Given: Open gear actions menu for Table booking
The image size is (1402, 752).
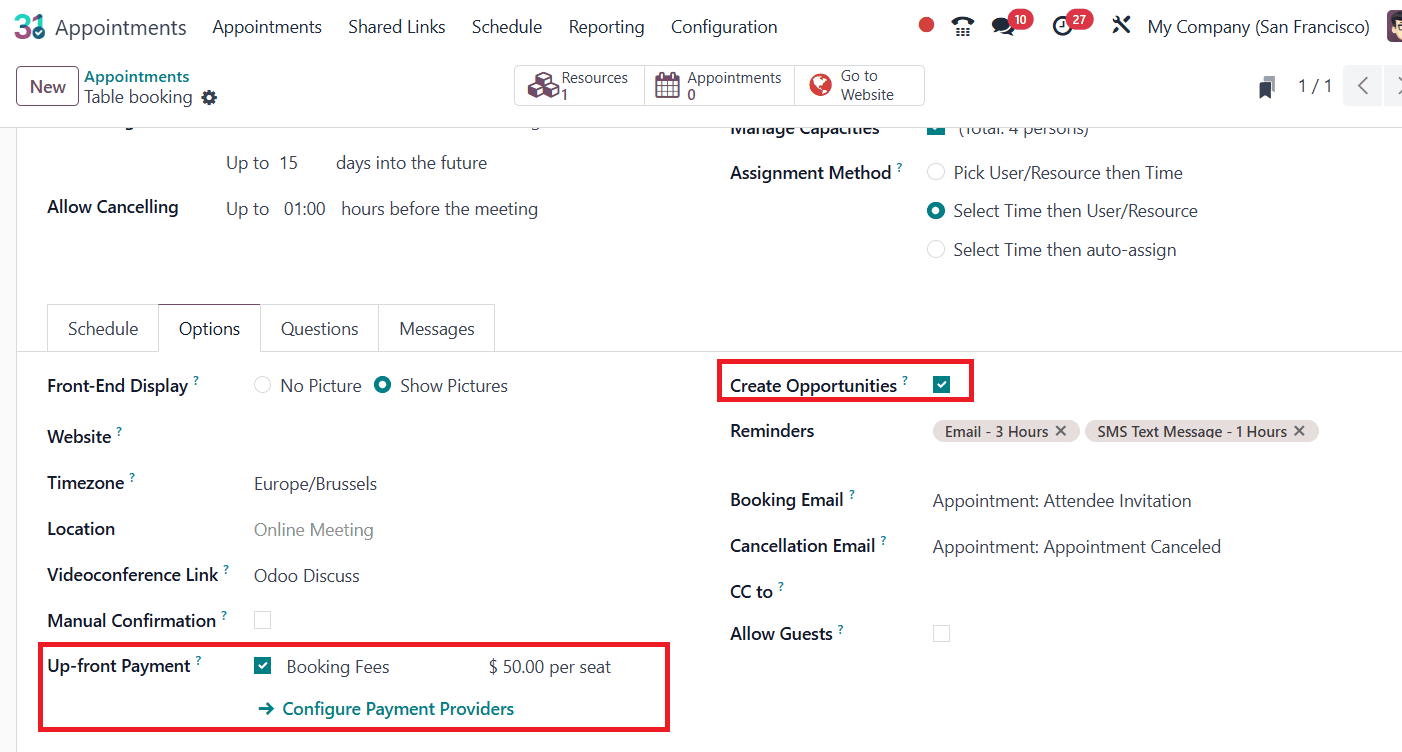Looking at the screenshot, I should coord(209,98).
